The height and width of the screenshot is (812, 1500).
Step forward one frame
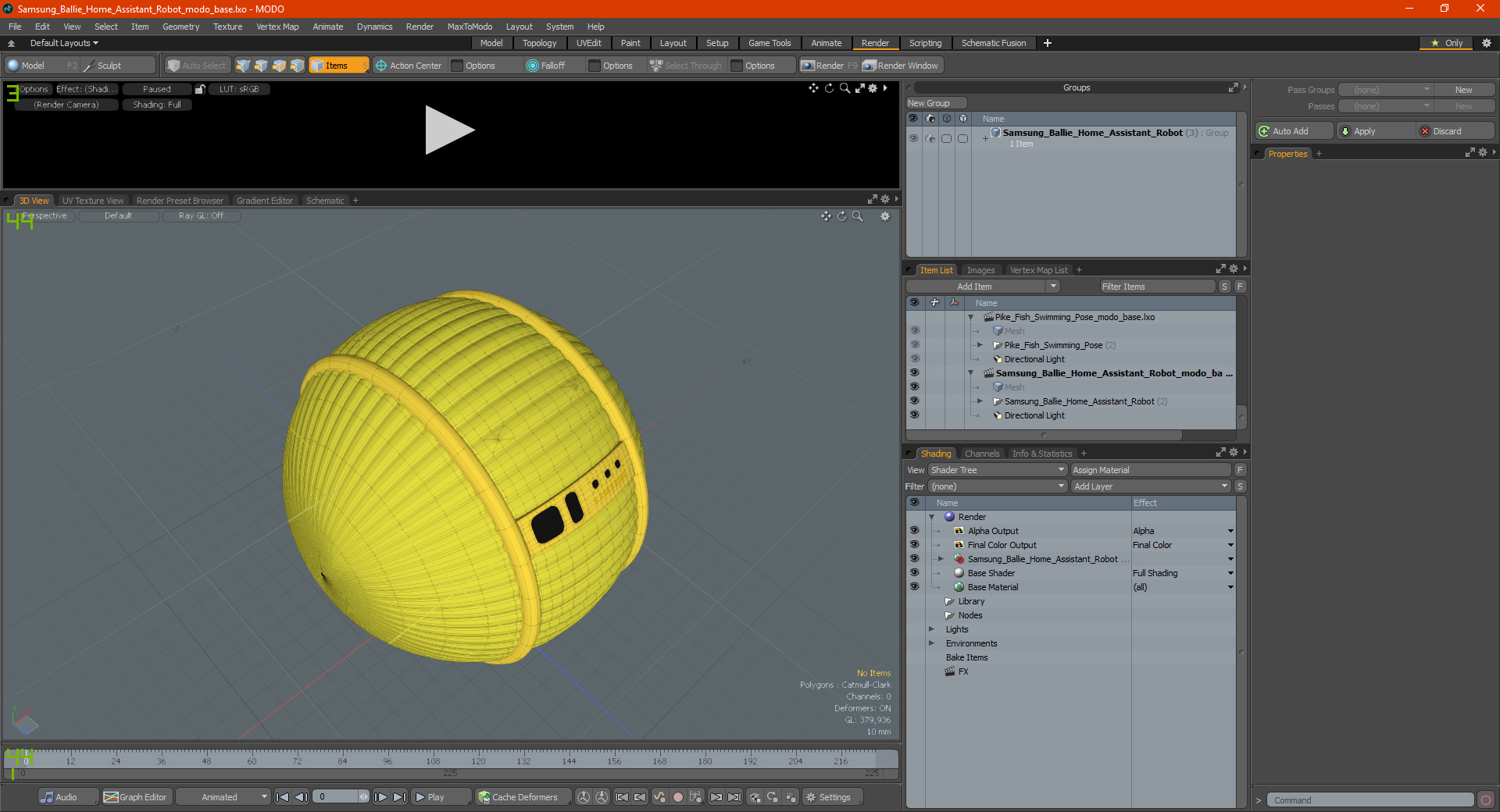click(x=380, y=797)
